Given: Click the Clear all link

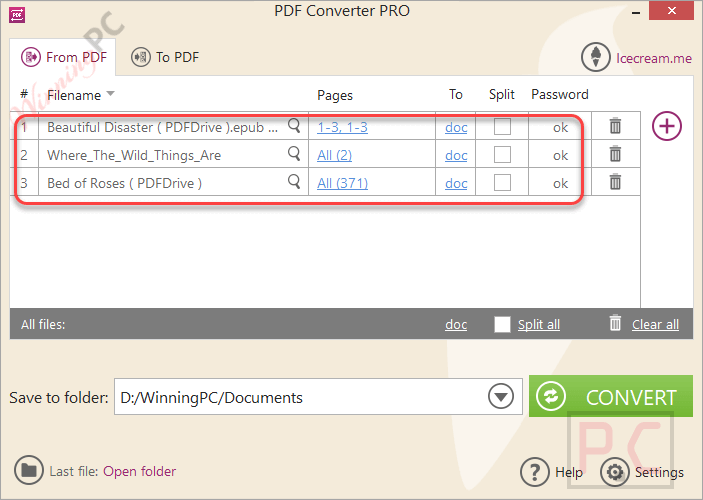Looking at the screenshot, I should click(x=655, y=324).
